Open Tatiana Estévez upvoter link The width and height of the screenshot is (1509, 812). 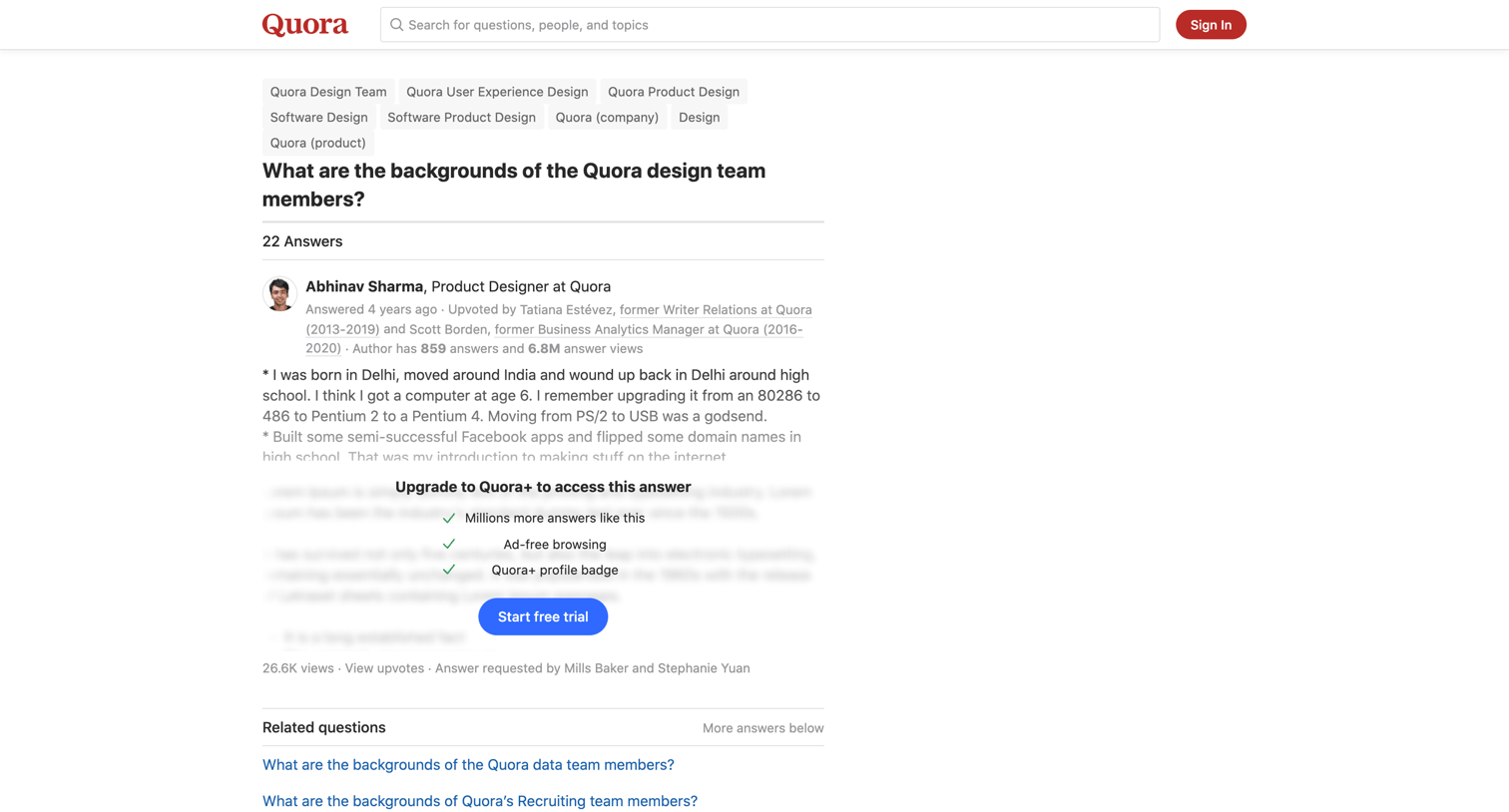click(x=565, y=309)
